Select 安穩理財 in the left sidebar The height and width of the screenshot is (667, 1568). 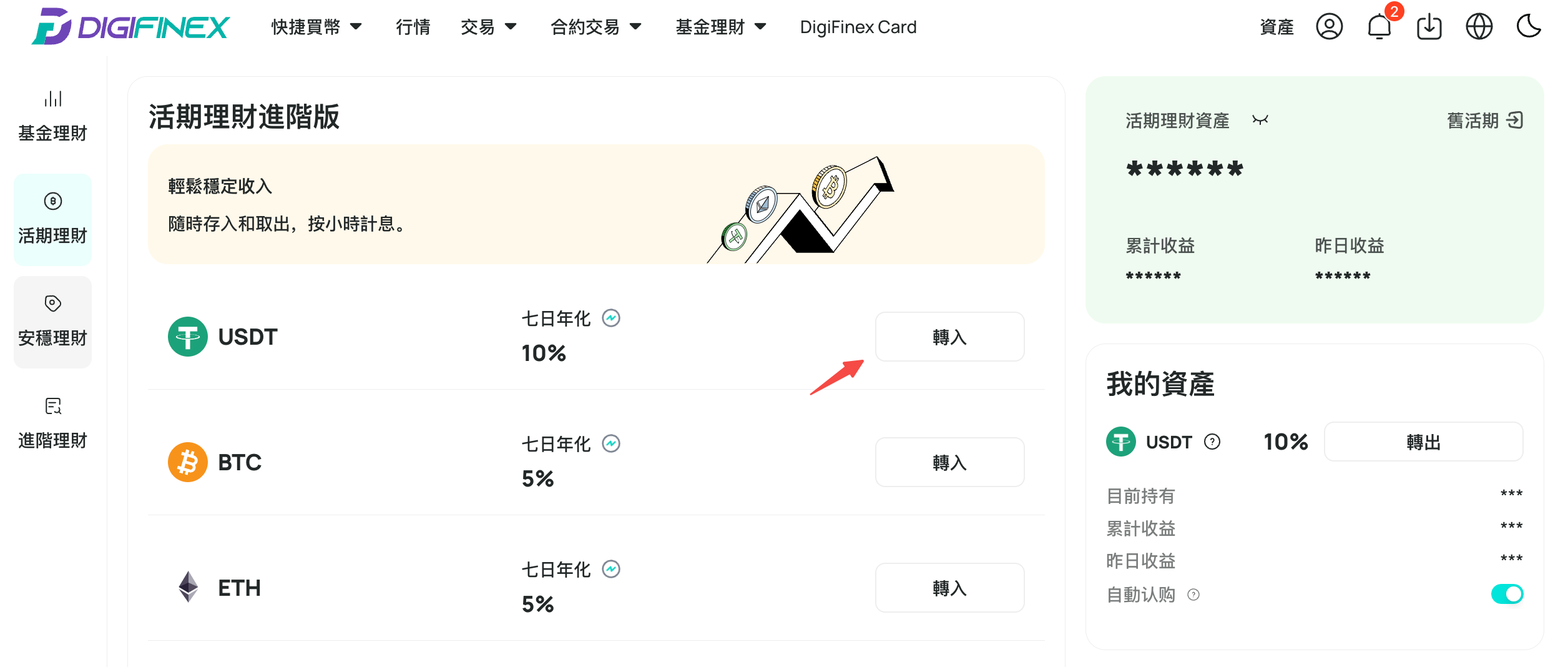point(53,322)
